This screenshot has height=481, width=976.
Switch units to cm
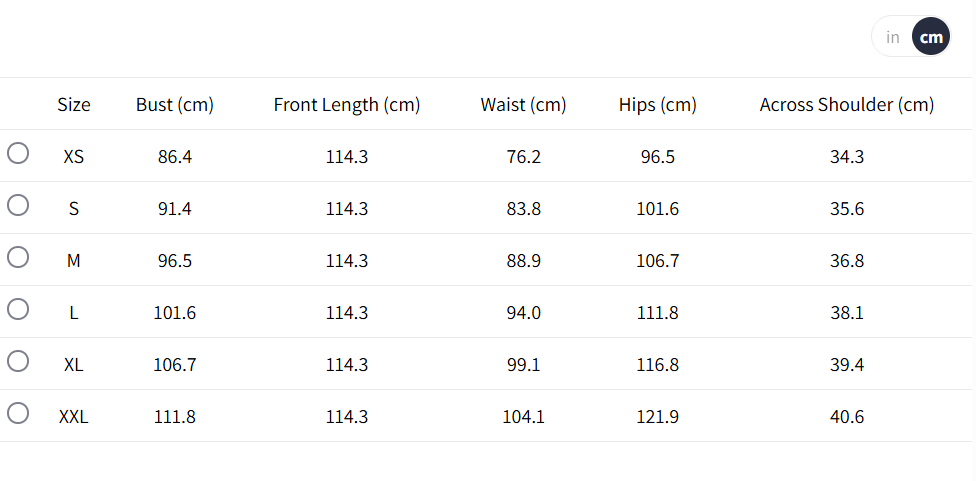(931, 37)
